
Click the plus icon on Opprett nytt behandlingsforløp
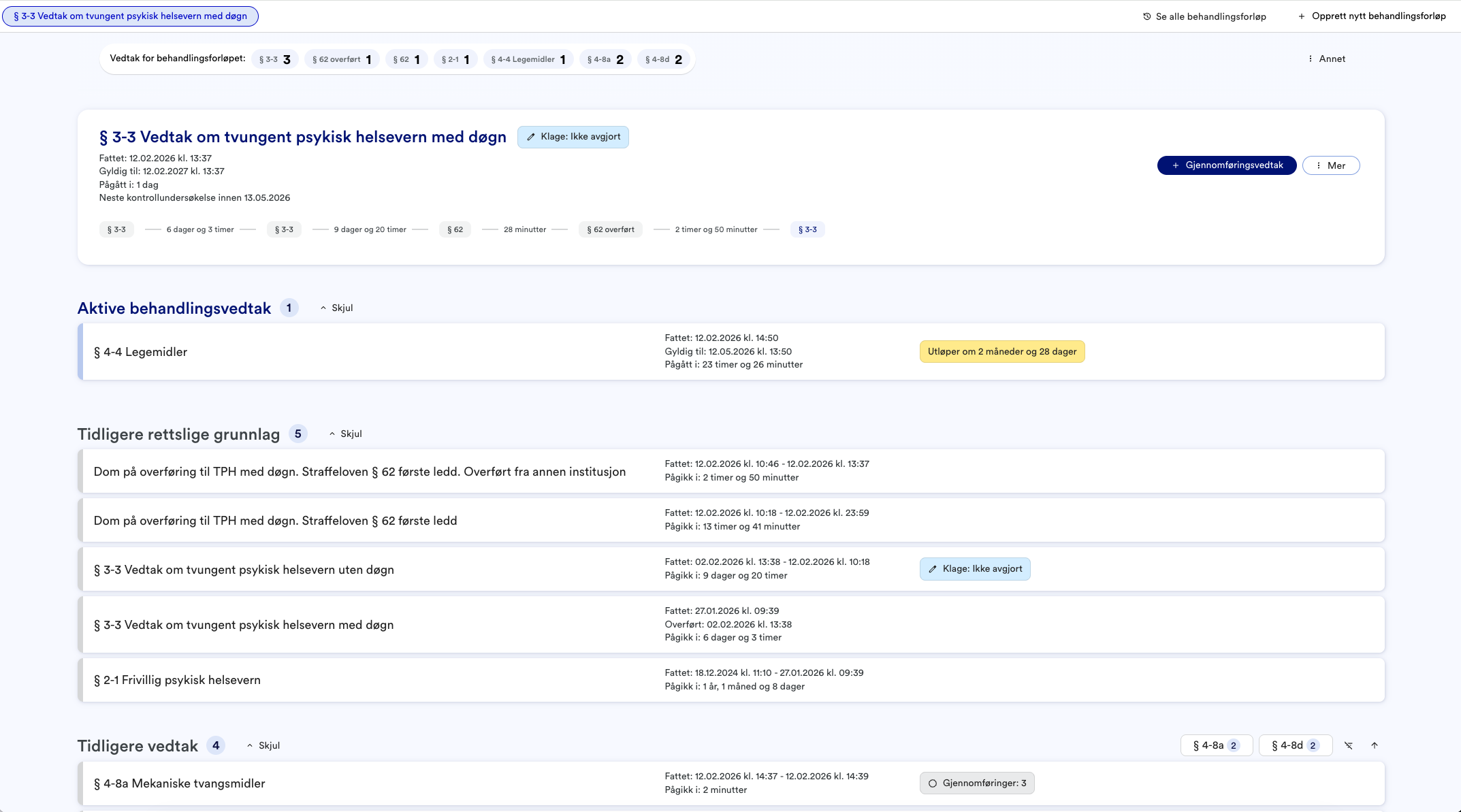1301,16
